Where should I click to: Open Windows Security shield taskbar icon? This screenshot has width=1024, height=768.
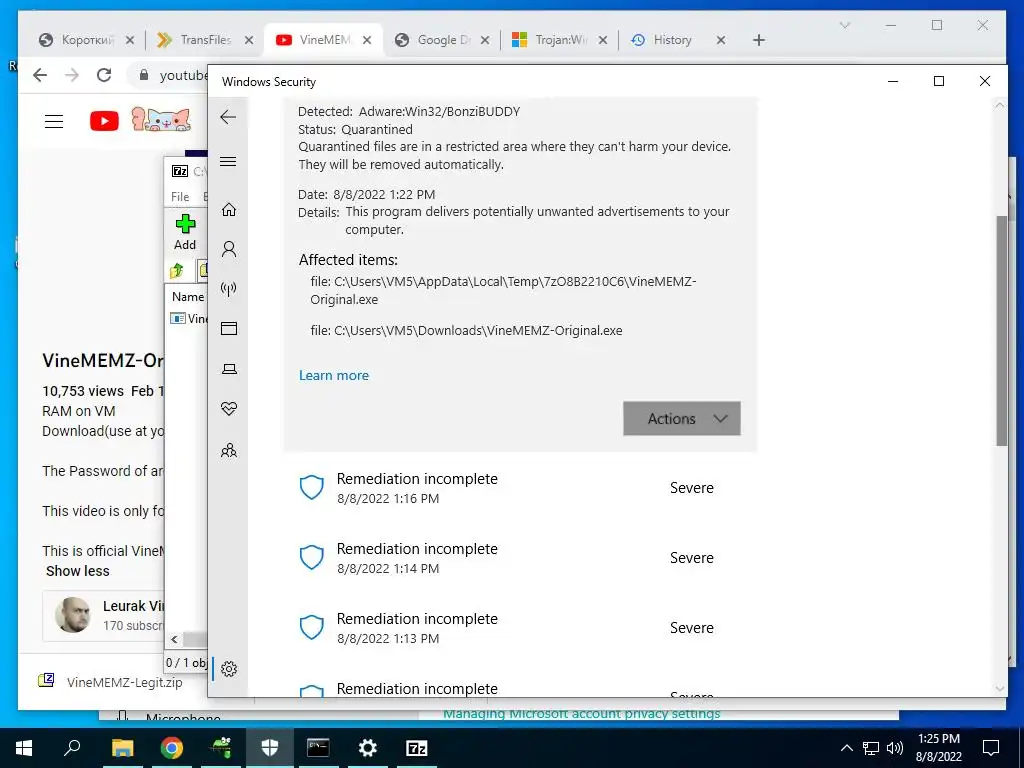point(270,748)
